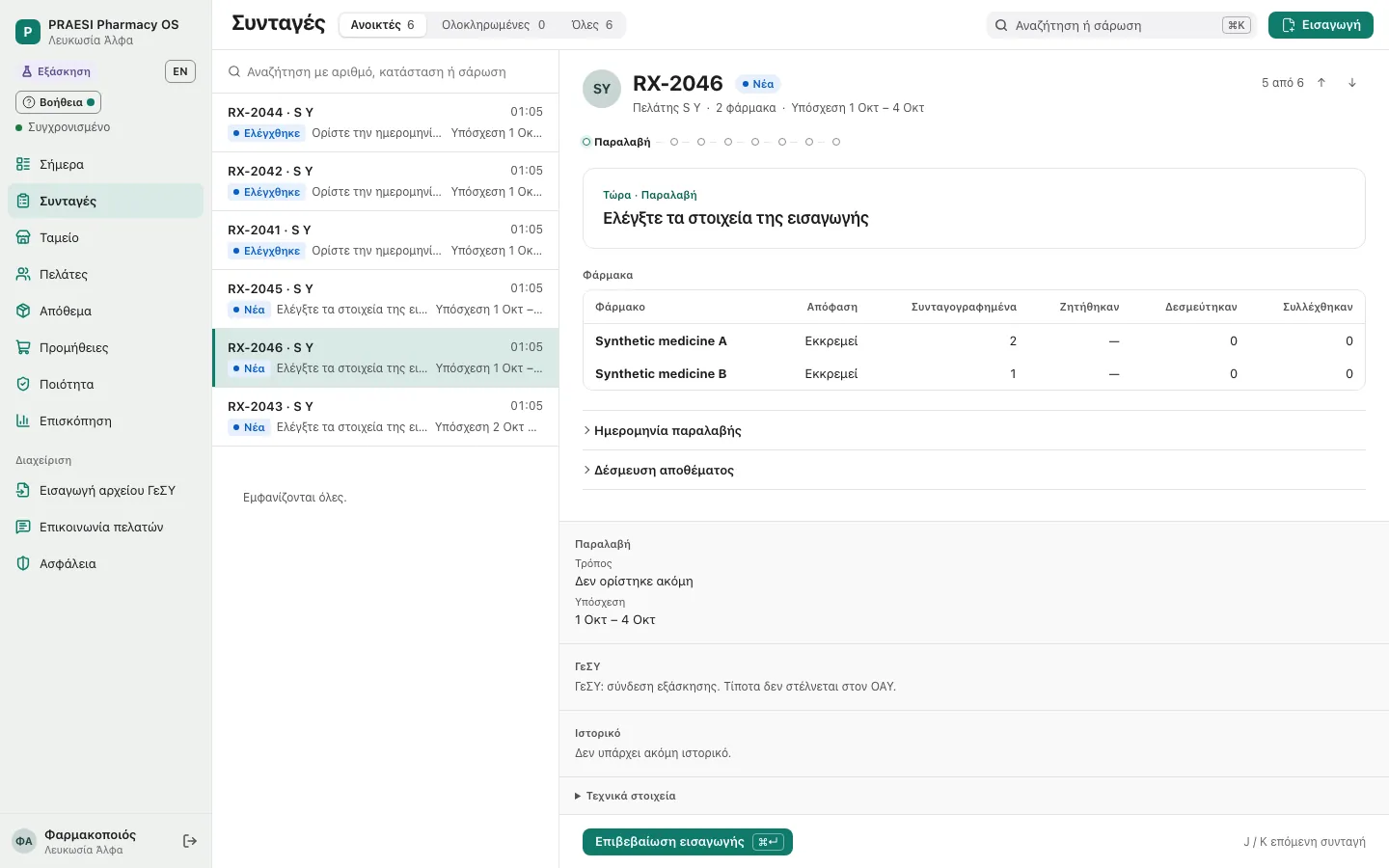Image resolution: width=1389 pixels, height=868 pixels.
Task: Open Σήμερα from the sidebar
Action: [x=106, y=164]
